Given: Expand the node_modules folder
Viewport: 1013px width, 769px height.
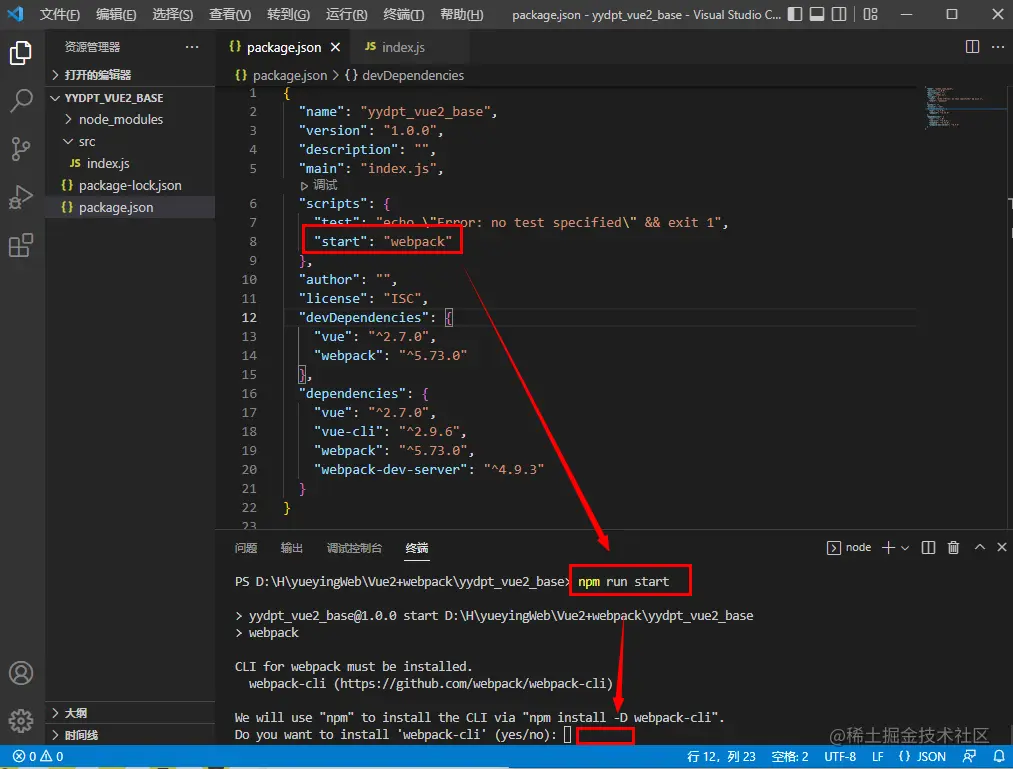Looking at the screenshot, I should coord(130,120).
